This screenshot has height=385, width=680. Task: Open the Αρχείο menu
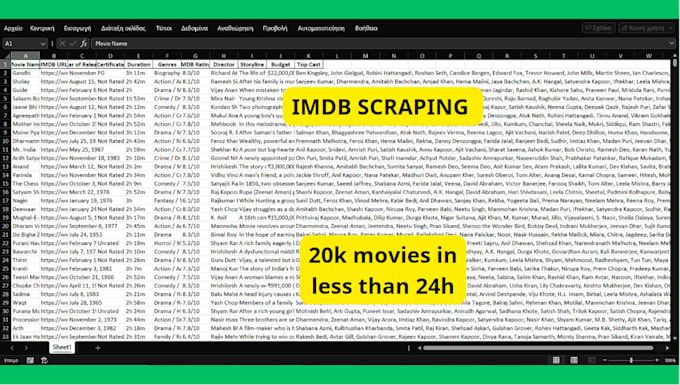pyautogui.click(x=13, y=28)
